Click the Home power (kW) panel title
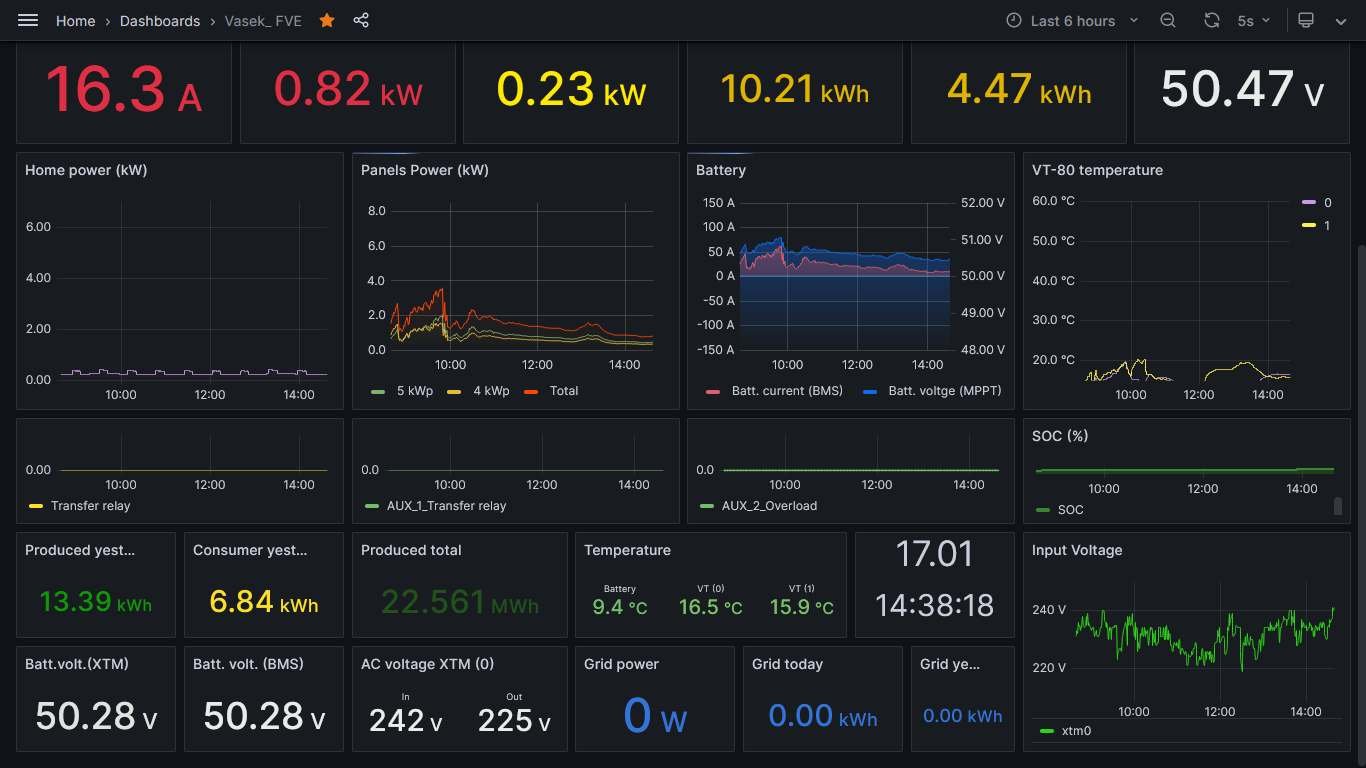Image resolution: width=1366 pixels, height=768 pixels. [x=86, y=170]
